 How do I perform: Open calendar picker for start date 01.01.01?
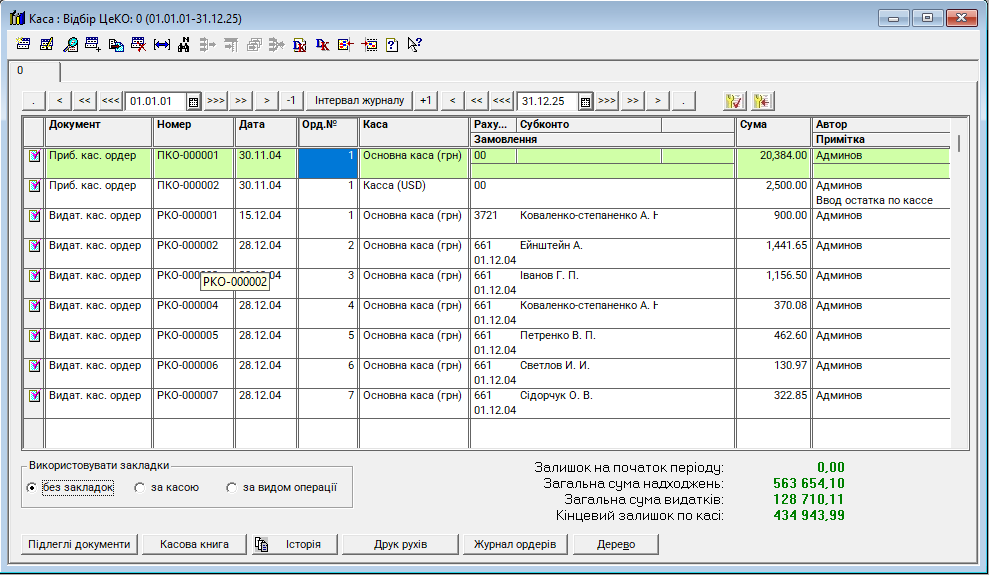point(193,101)
